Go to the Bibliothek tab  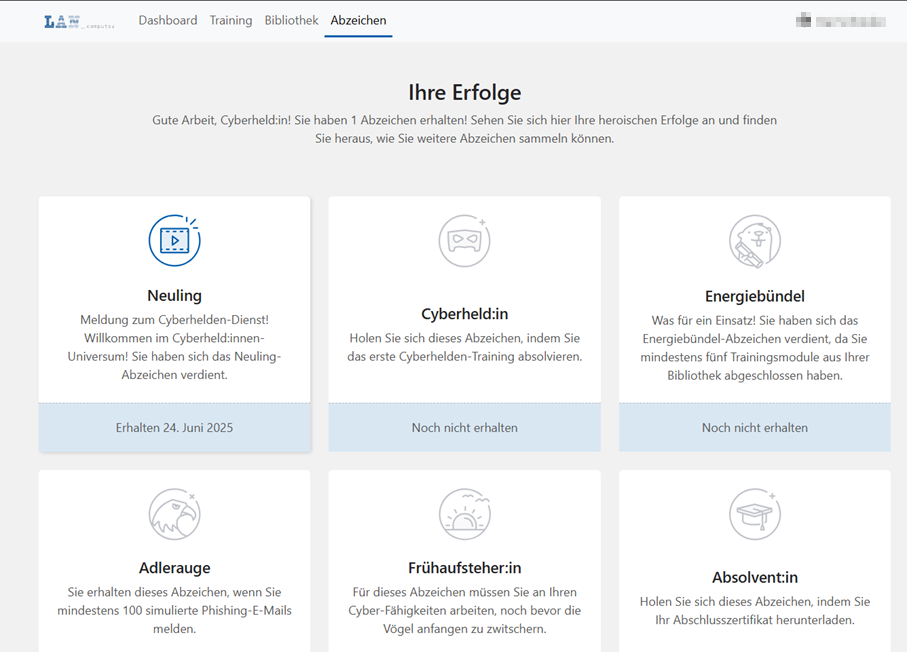[291, 21]
